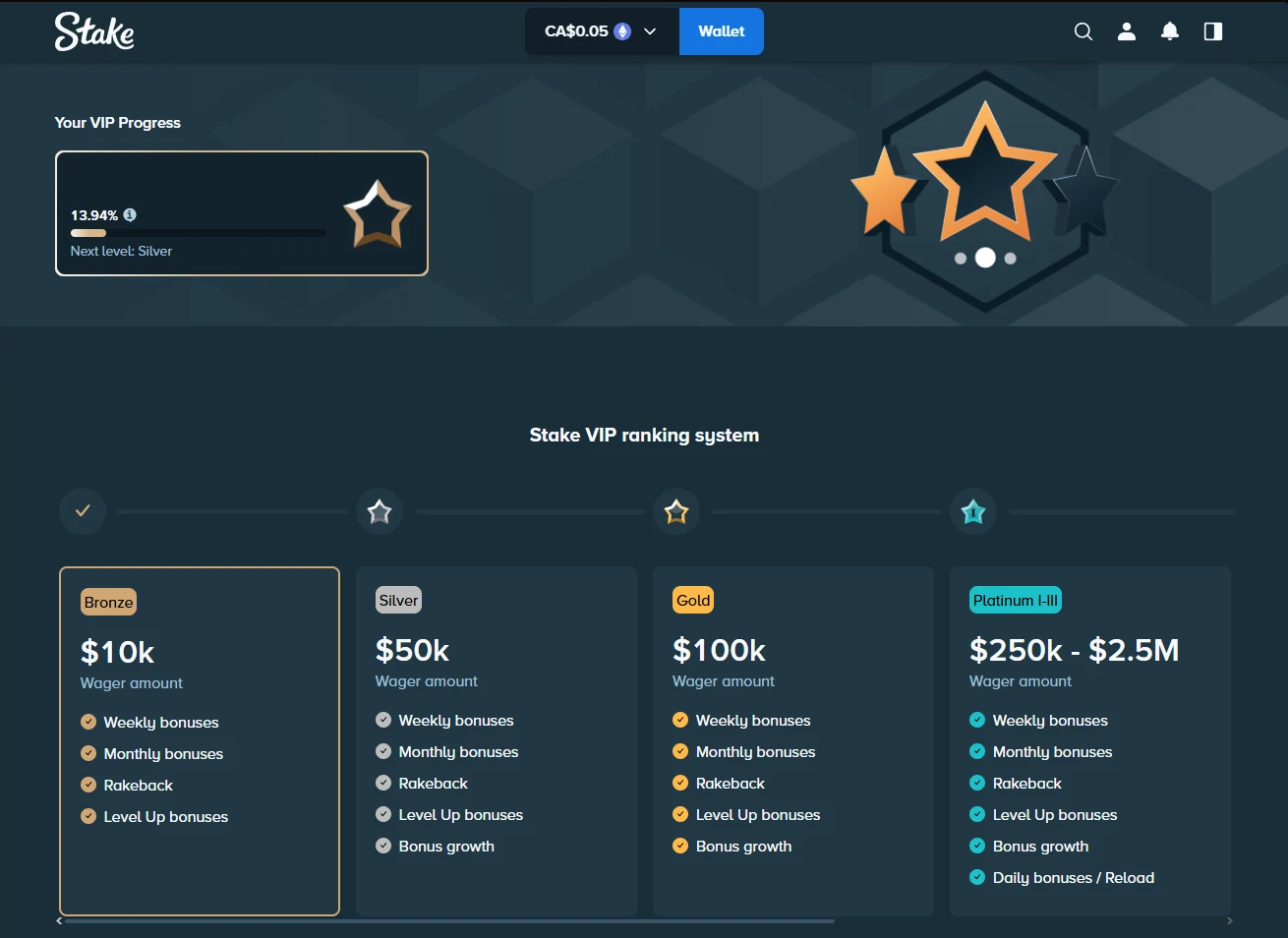Toggle the sidebar panel icon
This screenshot has height=938, width=1288.
tap(1213, 31)
